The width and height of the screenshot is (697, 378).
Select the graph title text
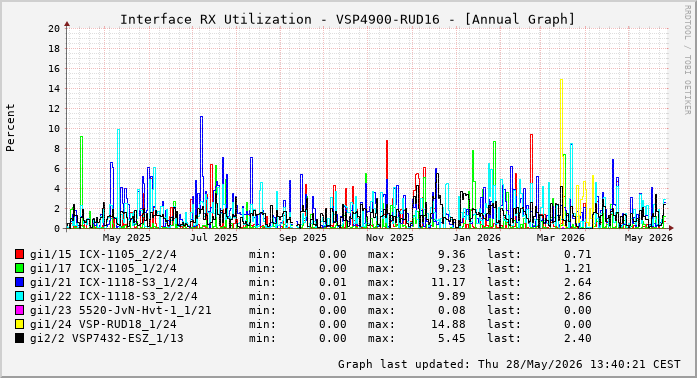348,20
